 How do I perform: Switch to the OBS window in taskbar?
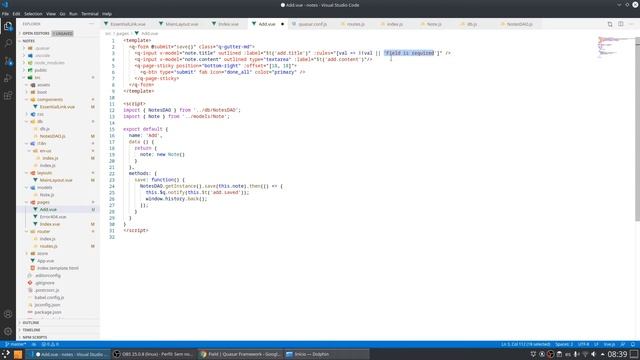pyautogui.click(x=153, y=354)
